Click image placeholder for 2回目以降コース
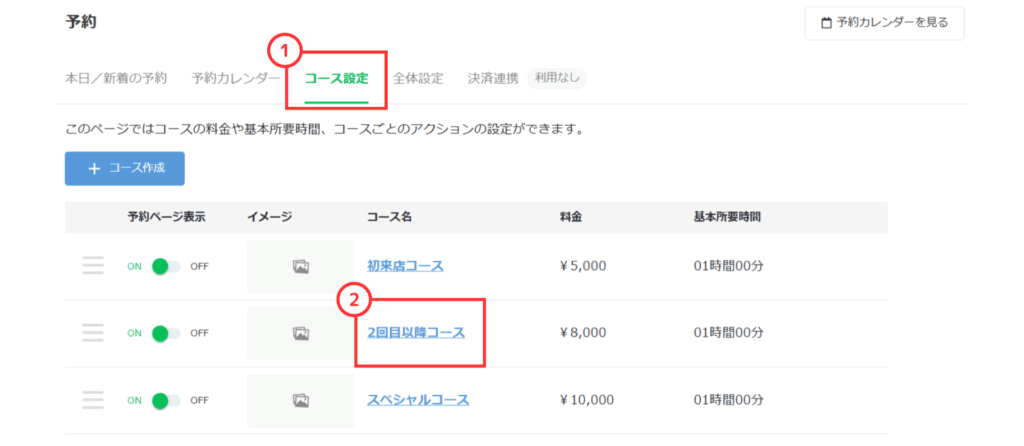 pyautogui.click(x=300, y=333)
